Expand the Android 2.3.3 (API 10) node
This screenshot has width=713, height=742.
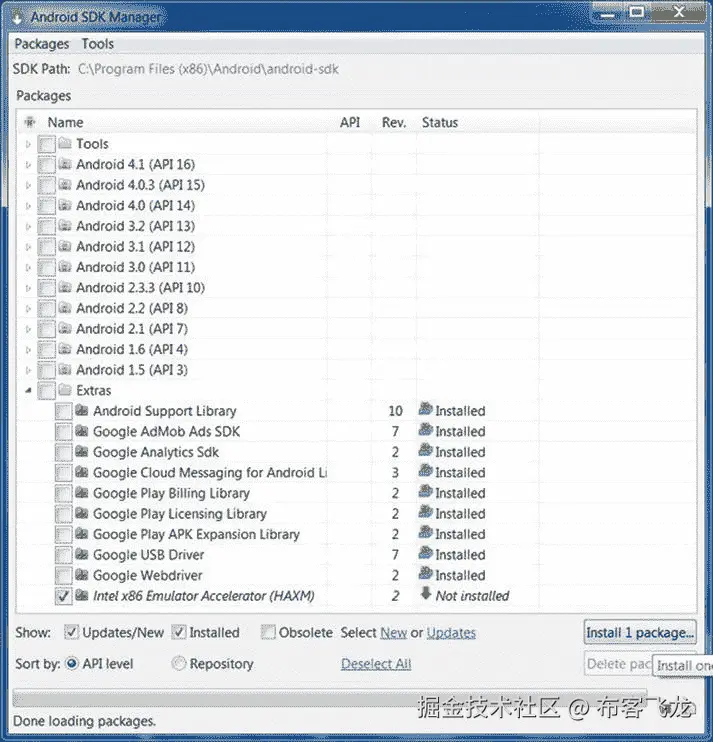tap(28, 288)
